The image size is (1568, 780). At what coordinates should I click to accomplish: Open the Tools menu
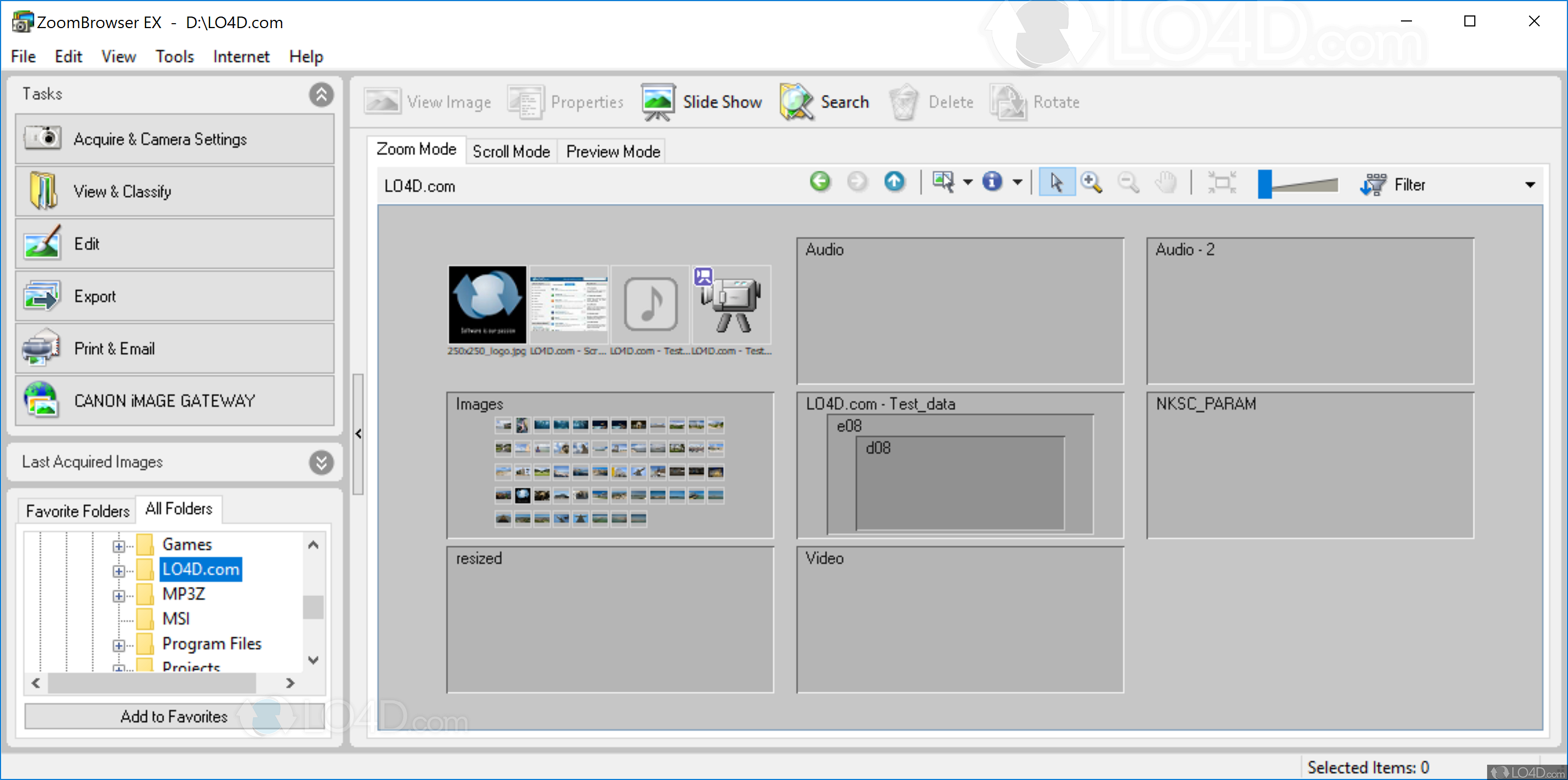174,57
